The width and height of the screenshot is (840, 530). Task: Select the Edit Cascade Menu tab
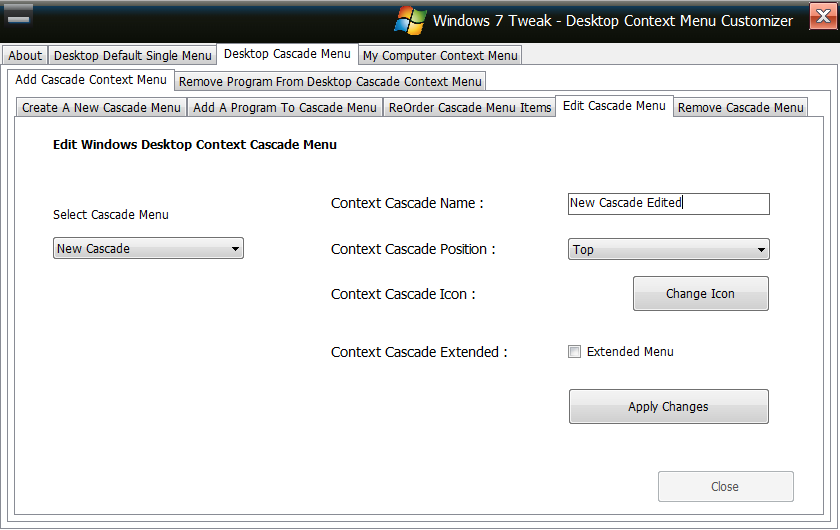coord(614,106)
